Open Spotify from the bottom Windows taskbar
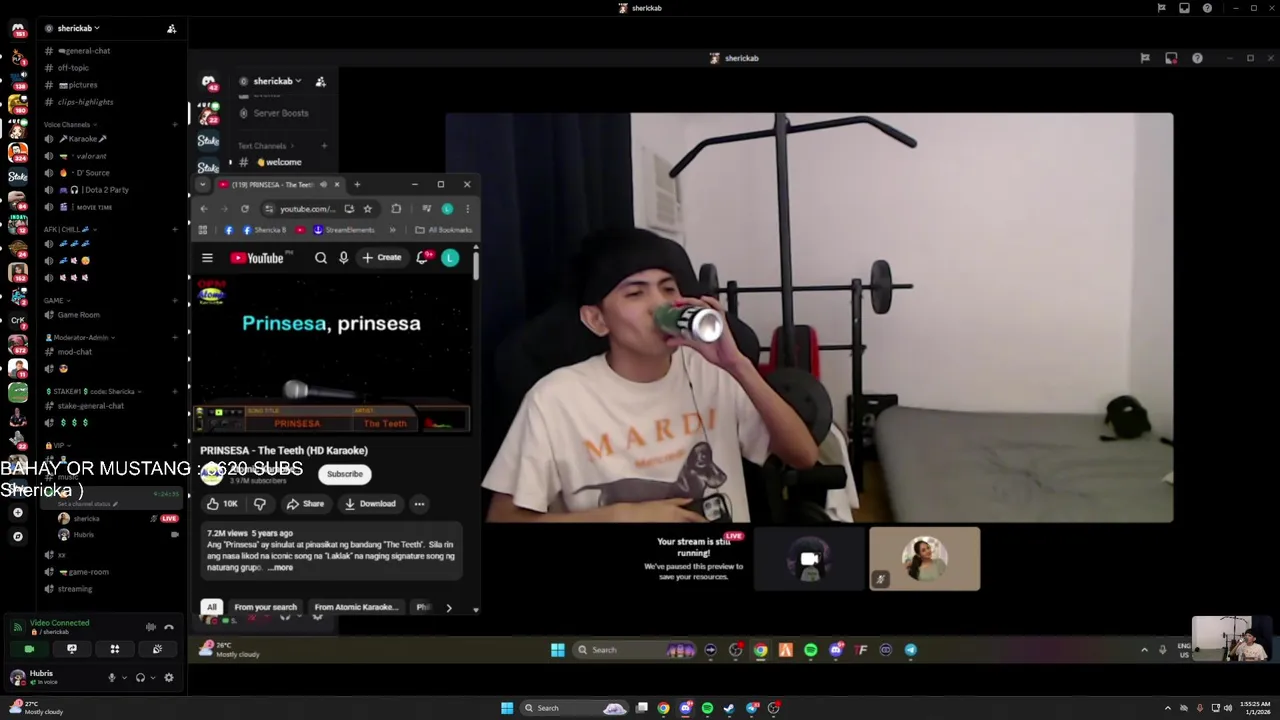This screenshot has height=720, width=1280. pyautogui.click(x=707, y=708)
